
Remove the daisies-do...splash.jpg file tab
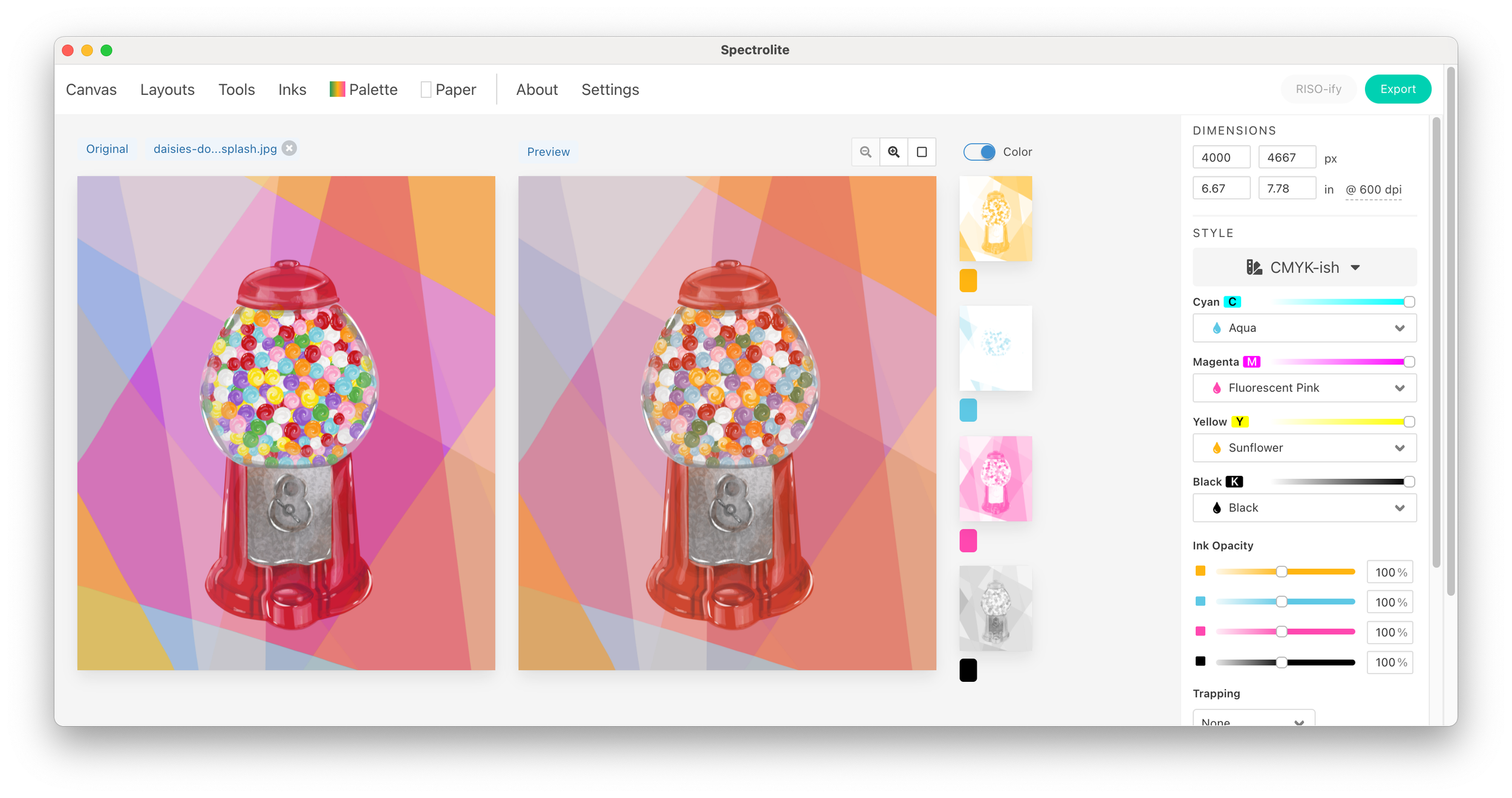coord(290,149)
